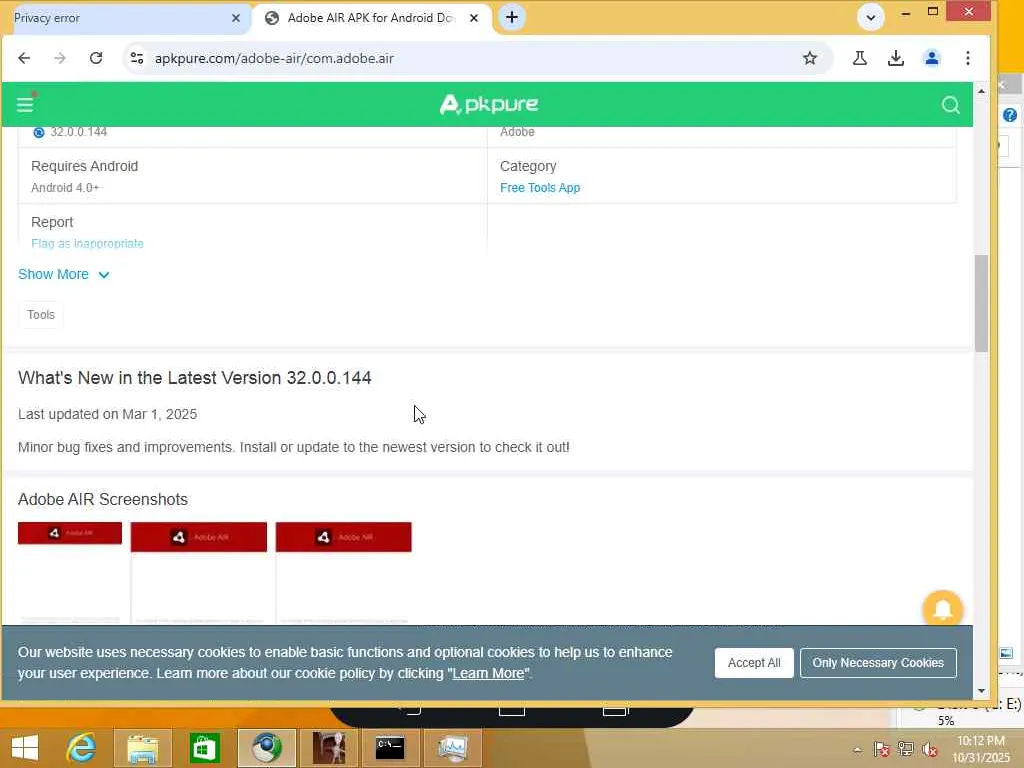1024x768 pixels.
Task: Open Windows Store from the taskbar
Action: point(204,748)
